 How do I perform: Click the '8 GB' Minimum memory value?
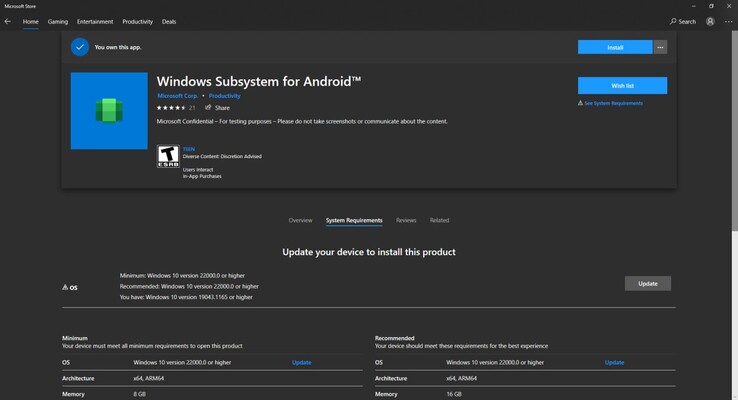pyautogui.click(x=139, y=394)
